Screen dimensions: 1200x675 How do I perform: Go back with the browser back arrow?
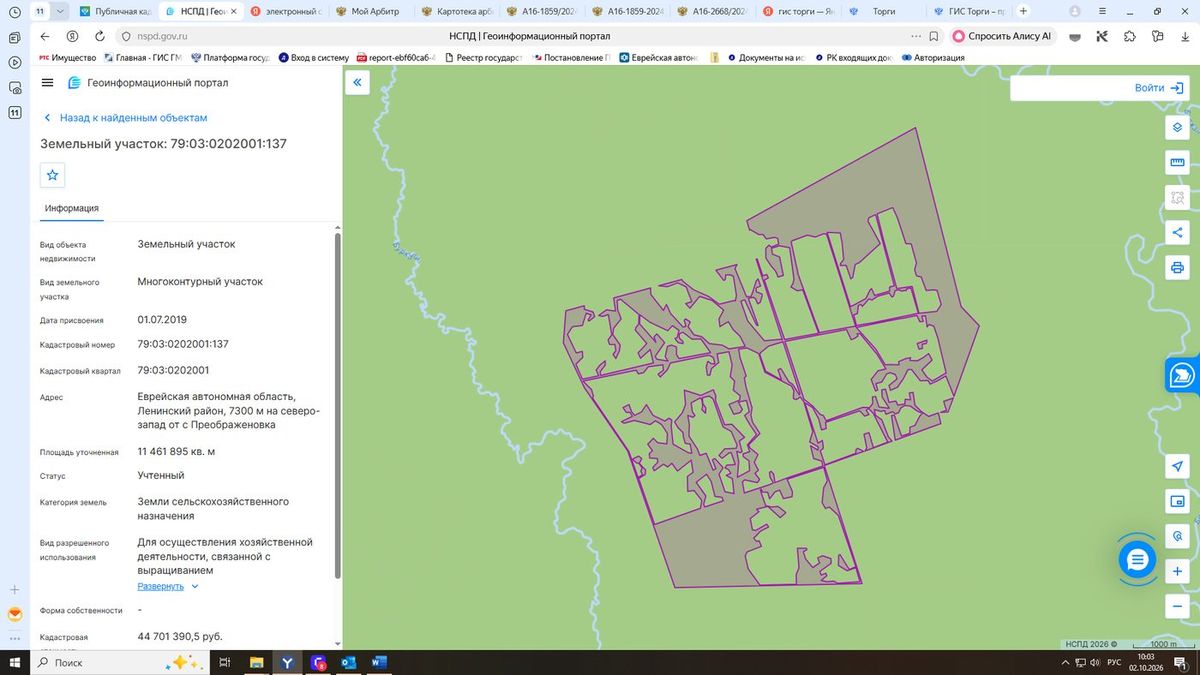click(x=45, y=36)
